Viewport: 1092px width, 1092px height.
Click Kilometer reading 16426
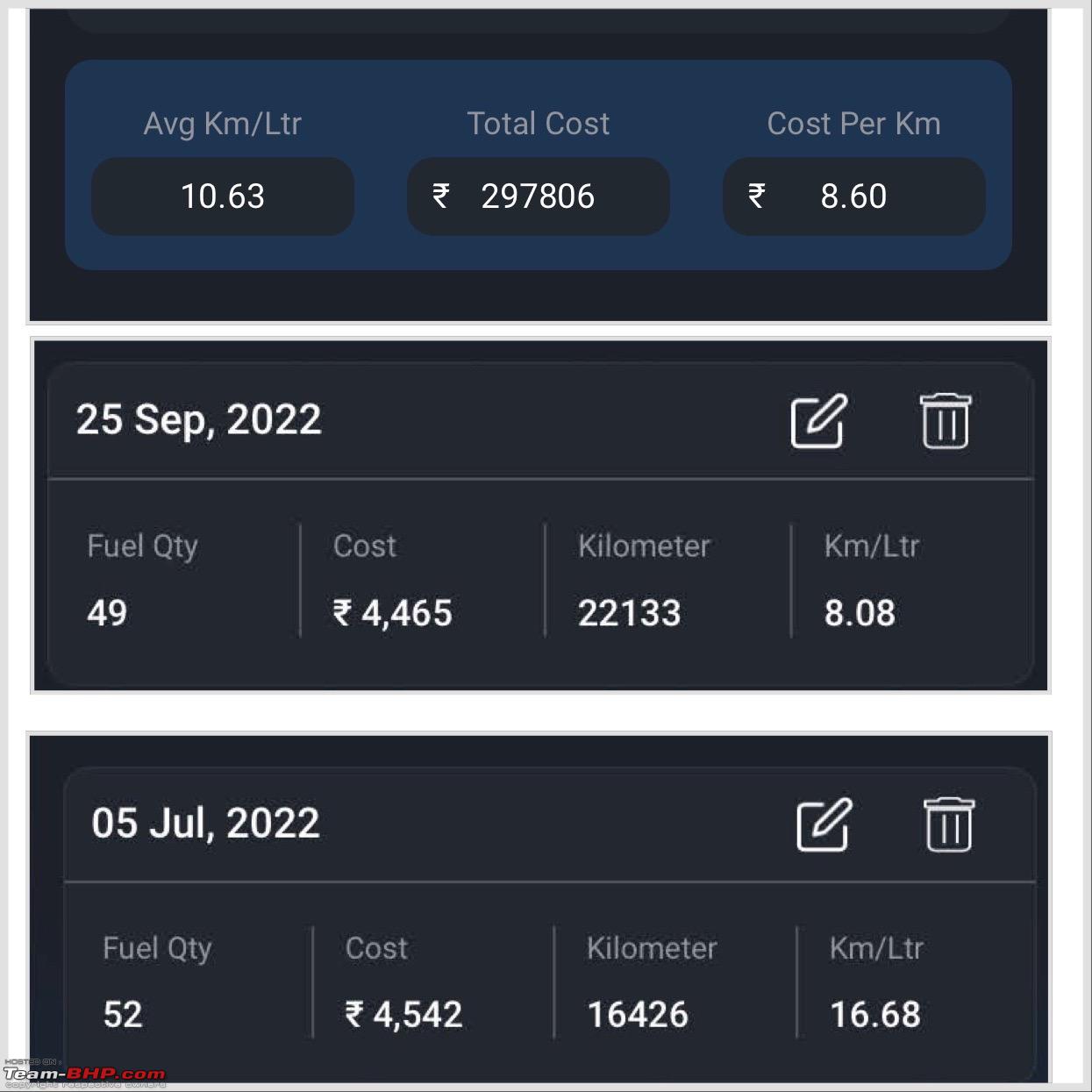pyautogui.click(x=638, y=1015)
